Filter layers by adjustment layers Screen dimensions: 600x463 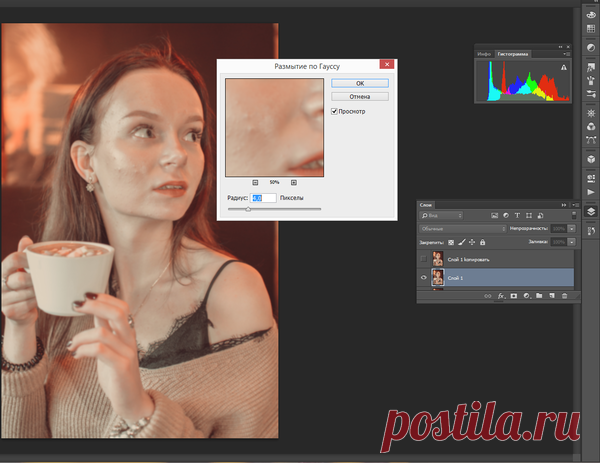pos(506,215)
